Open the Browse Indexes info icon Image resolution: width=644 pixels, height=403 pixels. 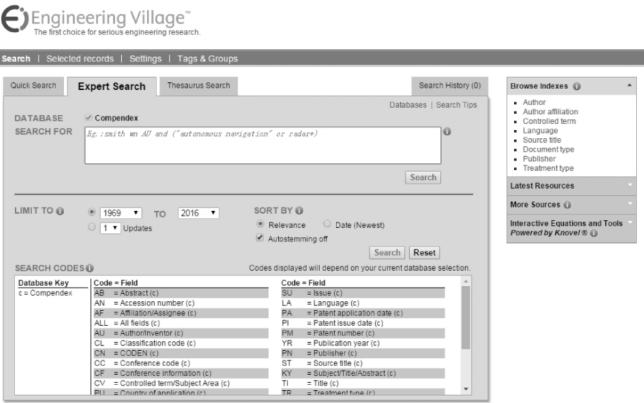tap(577, 86)
